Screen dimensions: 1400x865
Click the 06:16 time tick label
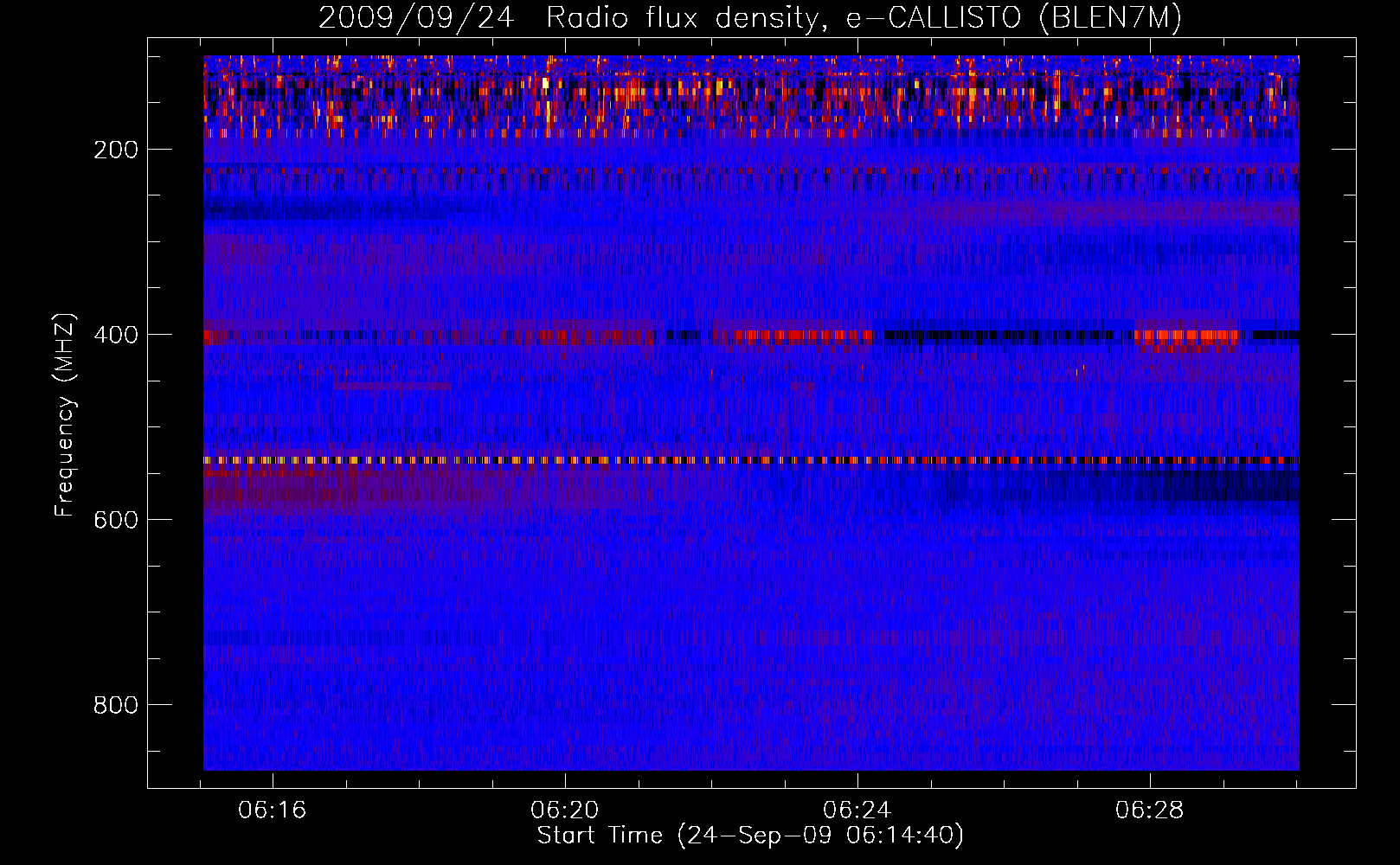click(x=273, y=811)
